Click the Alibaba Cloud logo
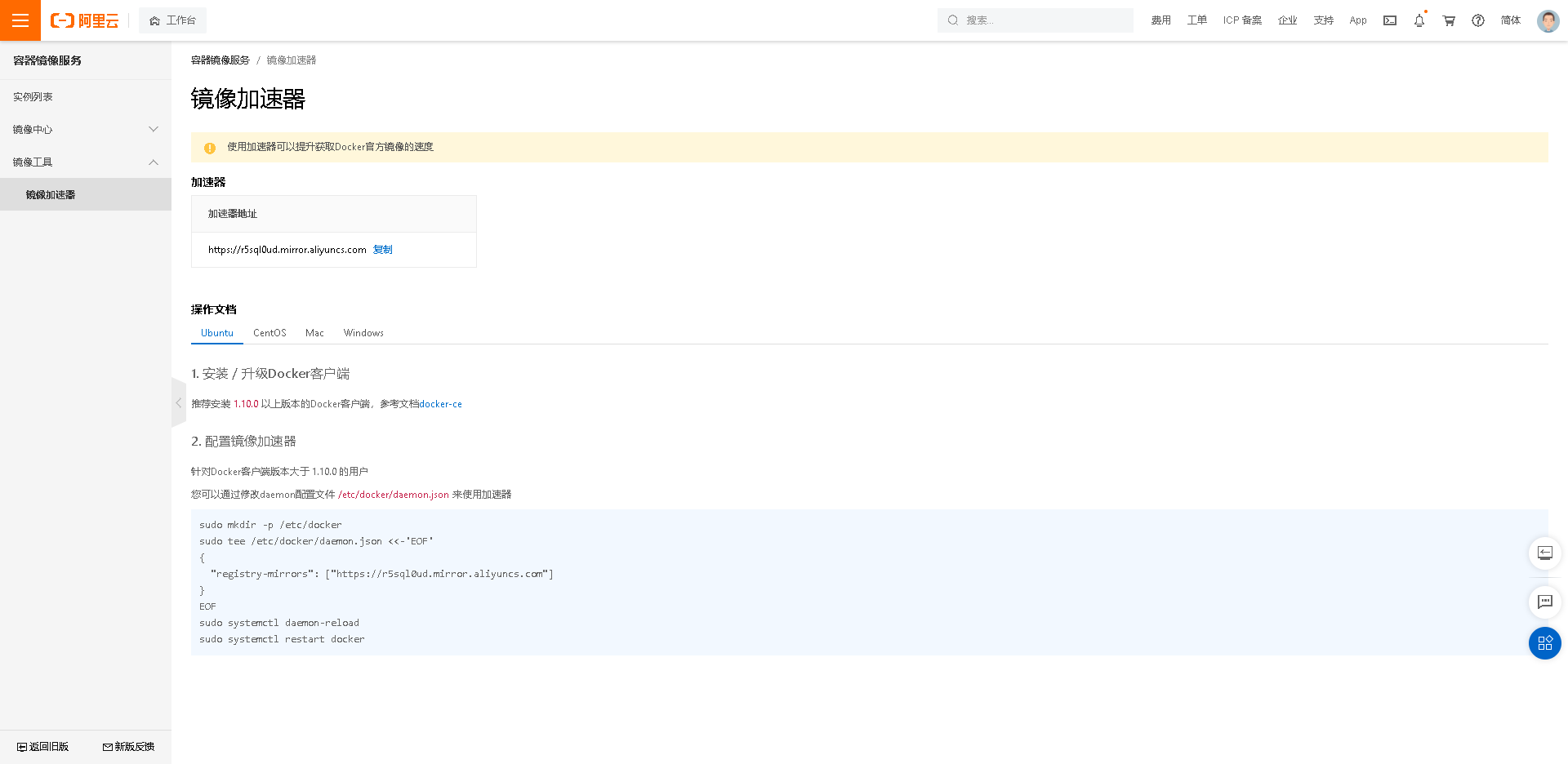 point(82,20)
